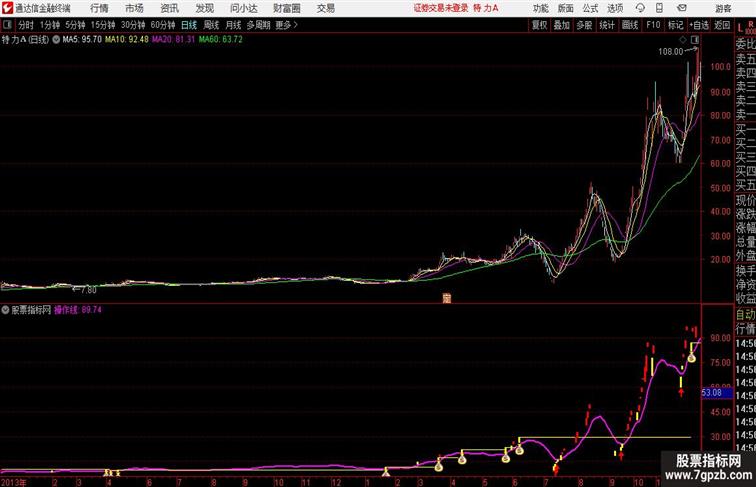Click the 标记 toolbar button
756x487 pixels.
point(675,25)
